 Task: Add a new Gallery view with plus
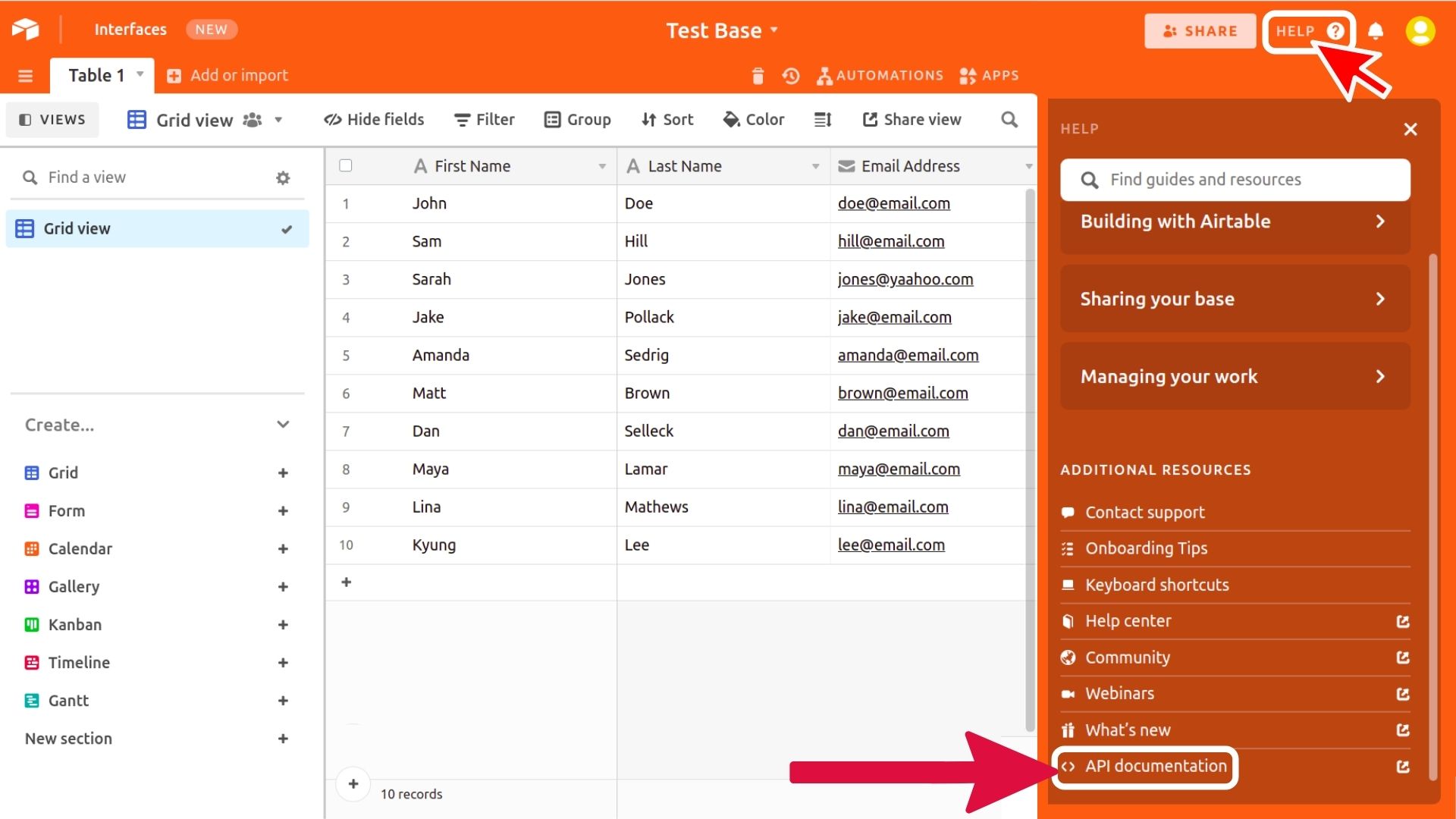[x=283, y=587]
